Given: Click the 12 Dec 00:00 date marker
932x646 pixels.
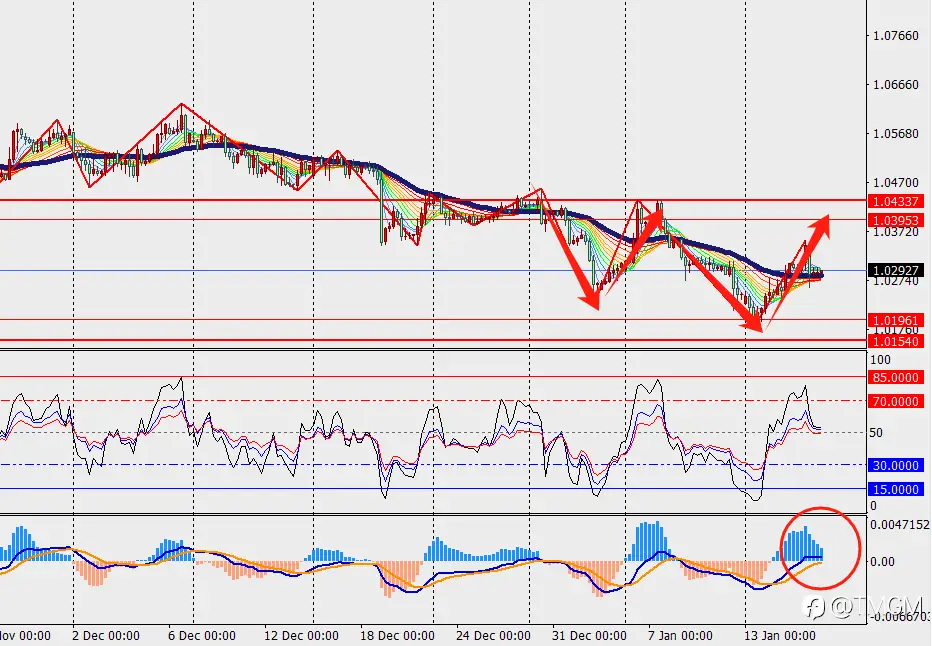Looking at the screenshot, I should point(301,635).
